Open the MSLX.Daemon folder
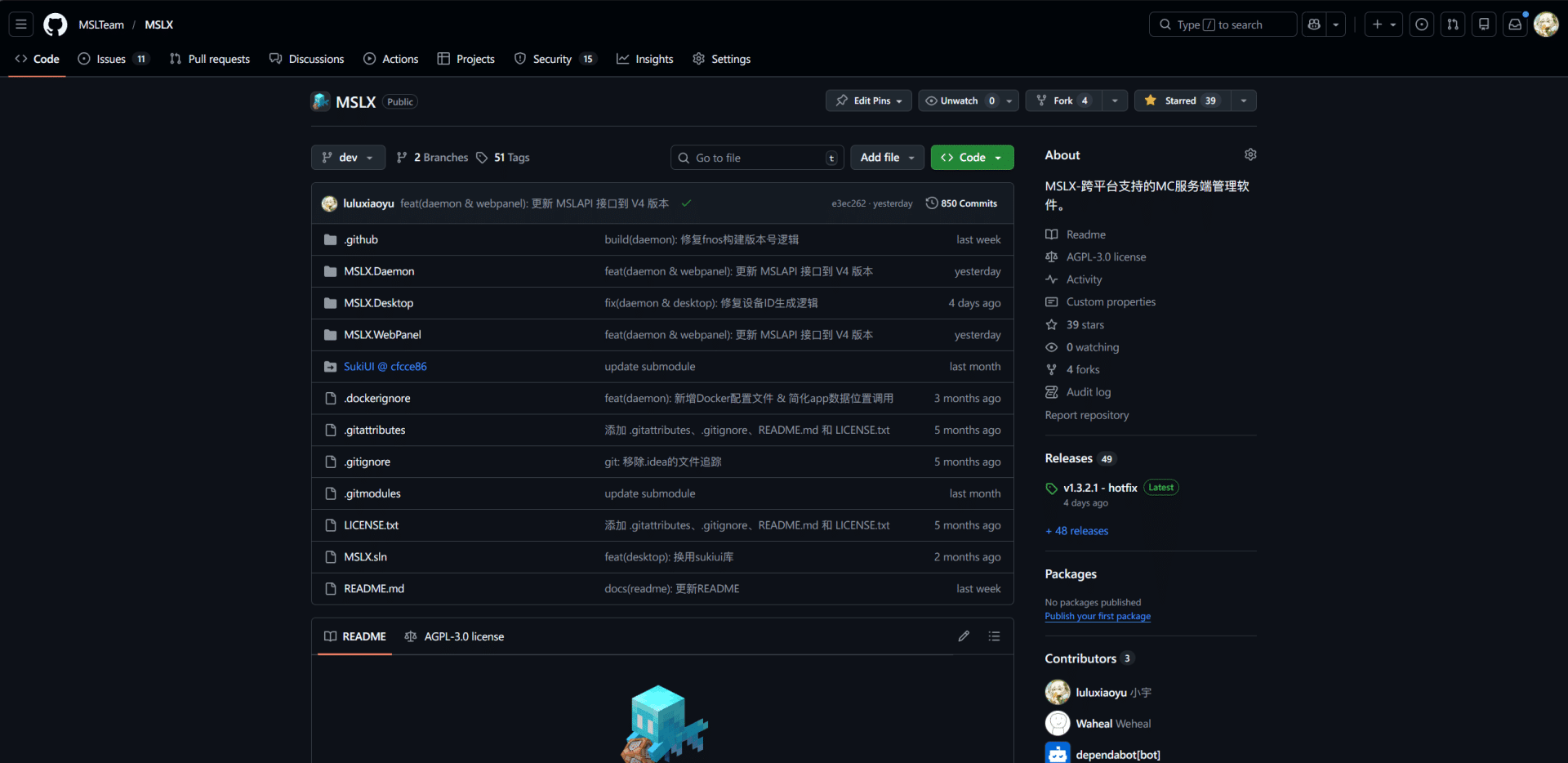The image size is (1568, 763). click(x=379, y=271)
